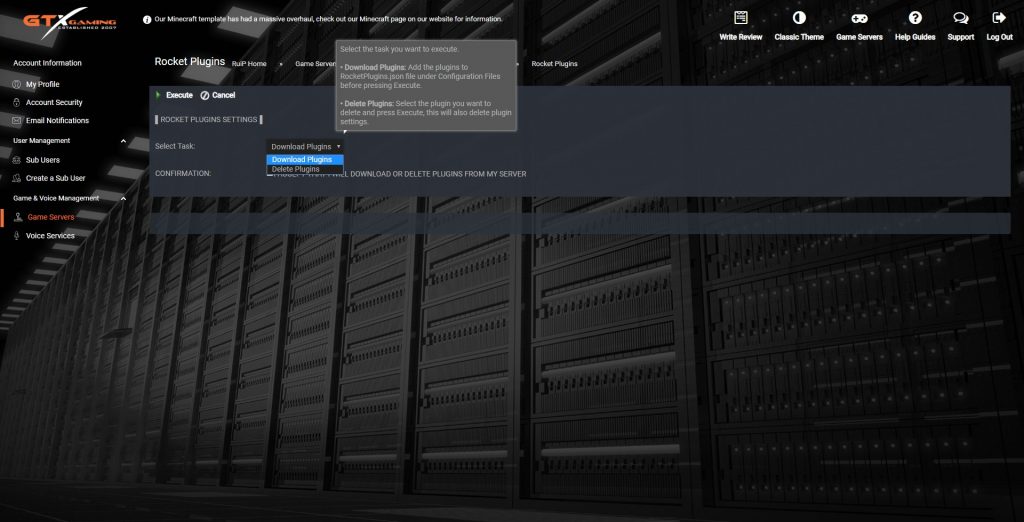Screen dimensions: 1024x522
Task: Open the Account Security link
Action: (x=54, y=103)
